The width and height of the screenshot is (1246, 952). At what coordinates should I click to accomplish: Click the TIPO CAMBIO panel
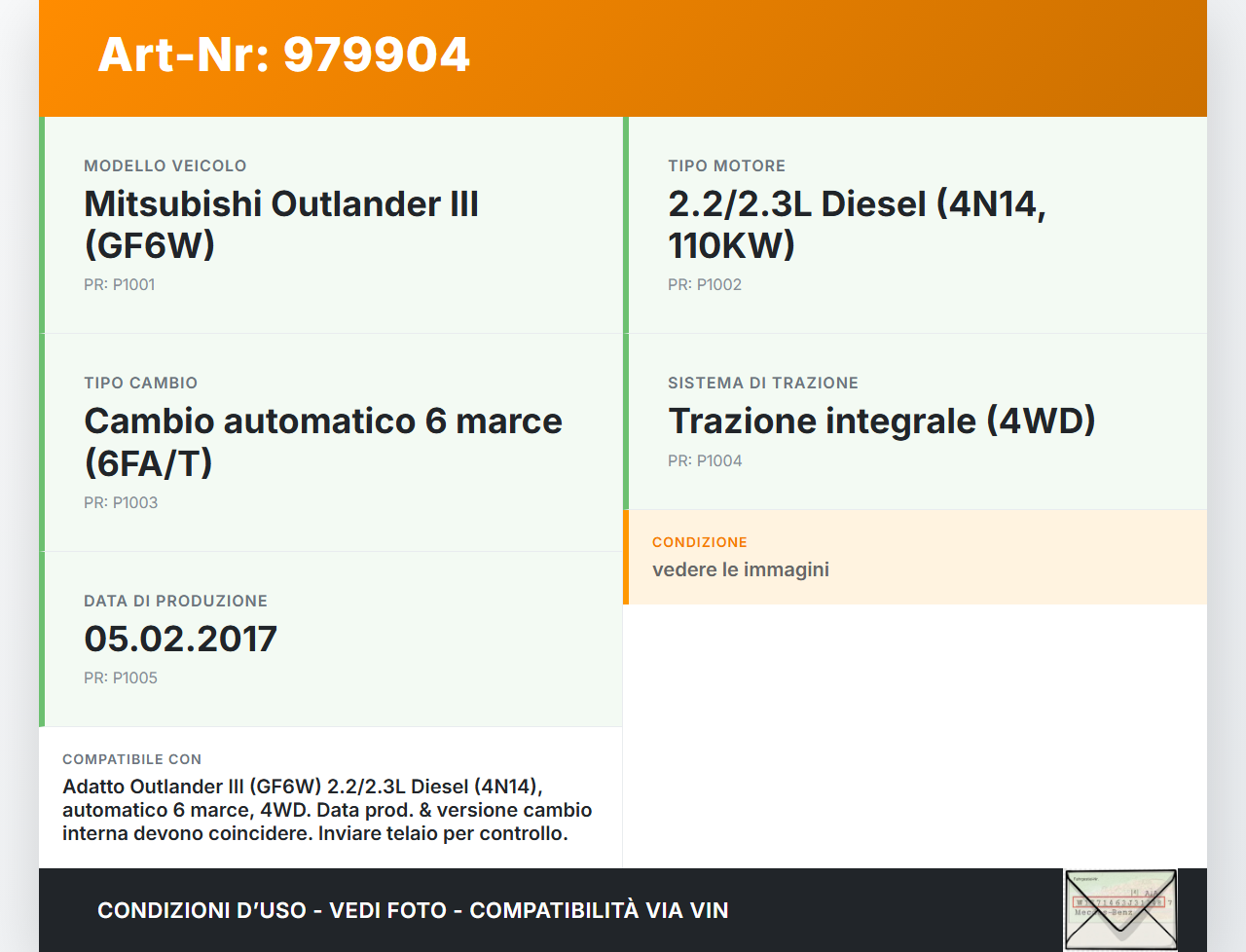[x=331, y=442]
